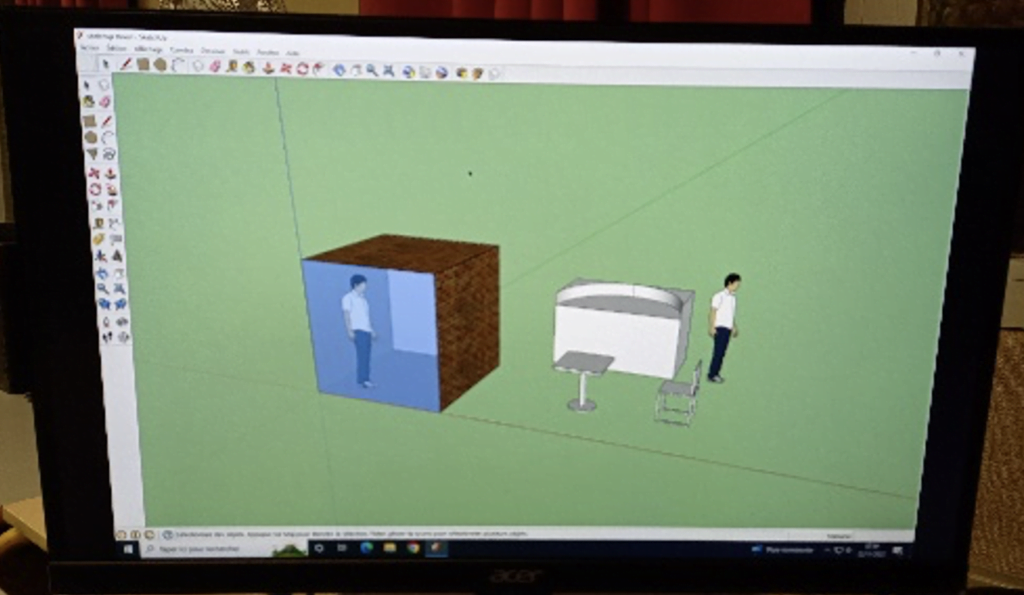Image resolution: width=1024 pixels, height=595 pixels.
Task: Open the Fenêtre menu
Action: pyautogui.click(x=267, y=52)
